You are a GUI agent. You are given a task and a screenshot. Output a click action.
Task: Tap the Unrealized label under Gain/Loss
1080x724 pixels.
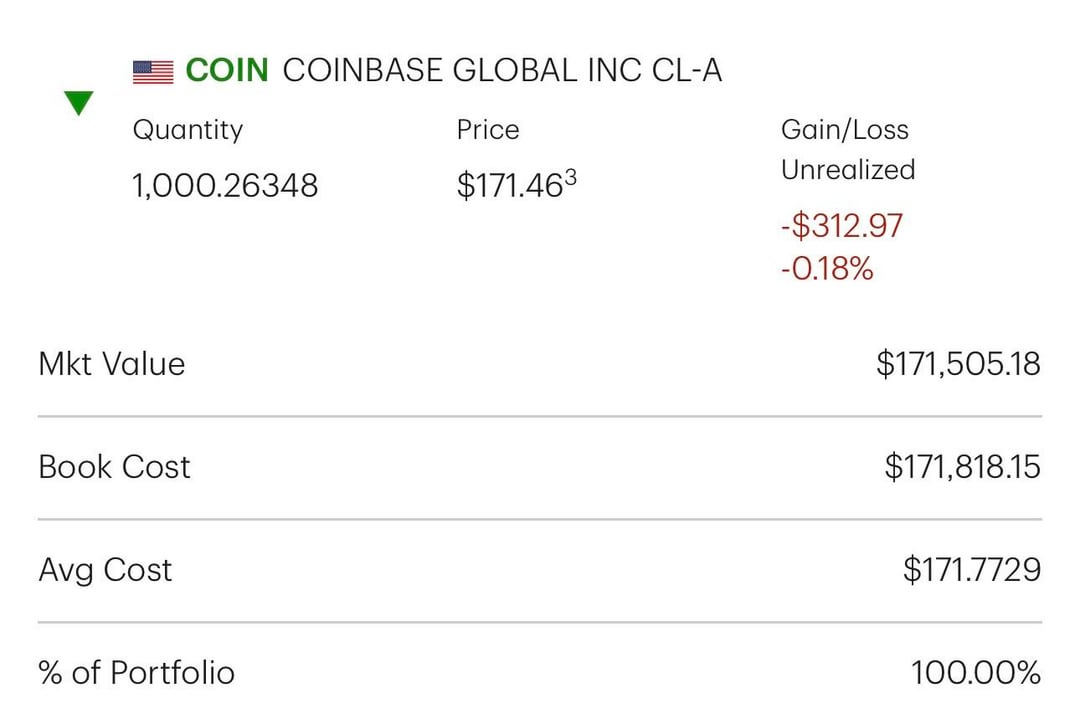(847, 170)
